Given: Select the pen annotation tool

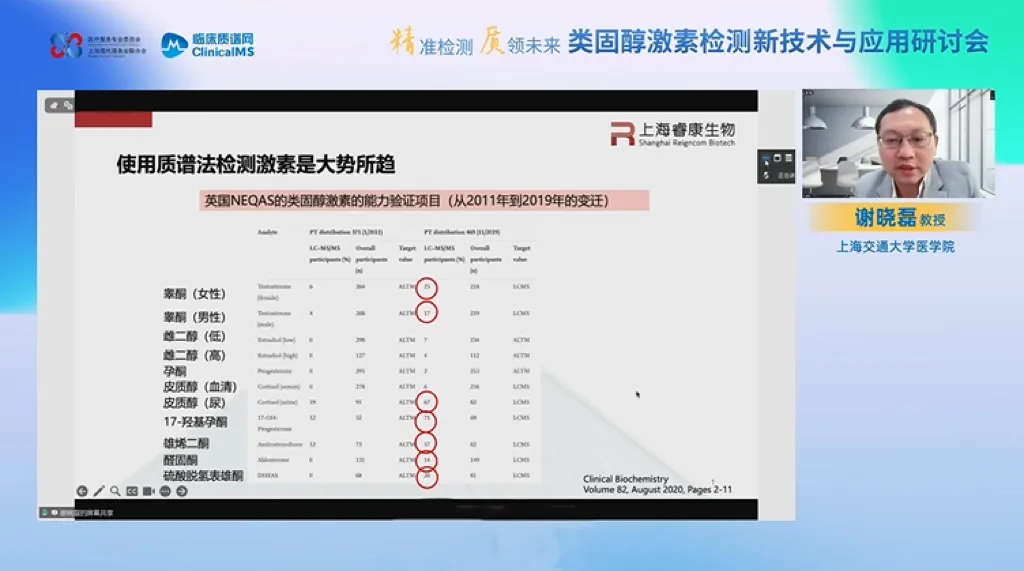Looking at the screenshot, I should tap(99, 491).
